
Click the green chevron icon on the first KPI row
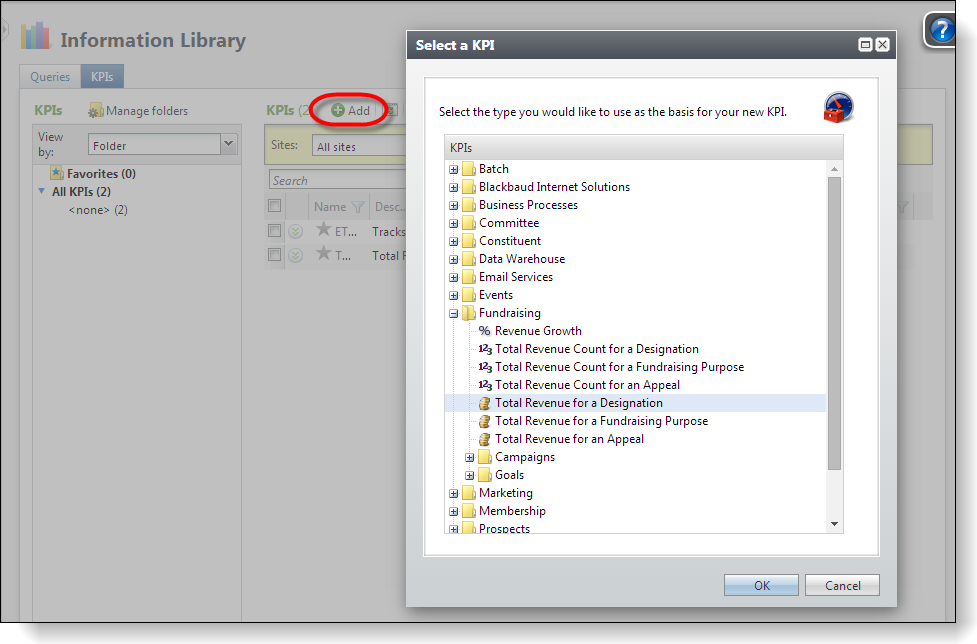tap(295, 230)
